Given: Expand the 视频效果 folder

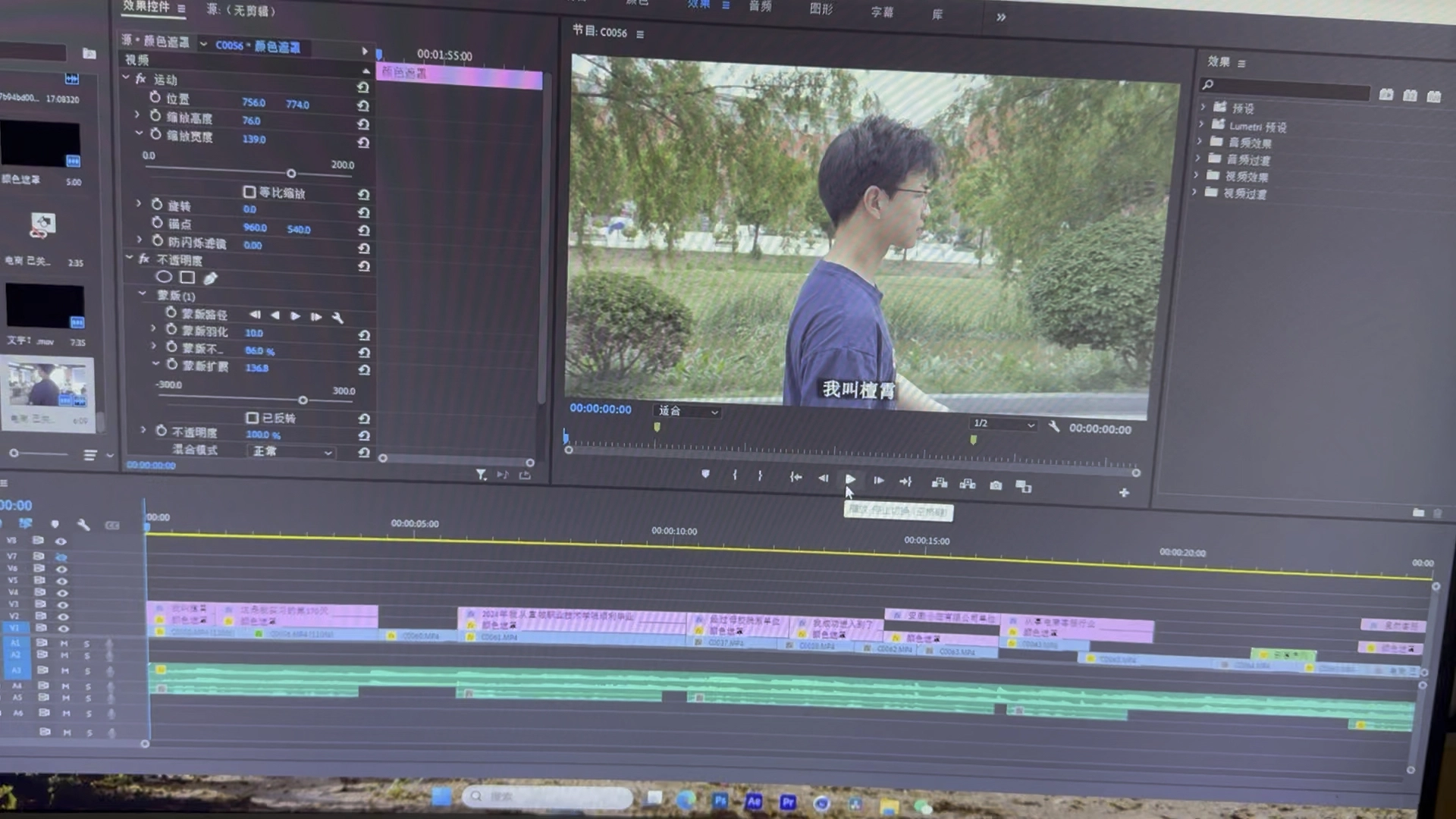Looking at the screenshot, I should 1197,174.
